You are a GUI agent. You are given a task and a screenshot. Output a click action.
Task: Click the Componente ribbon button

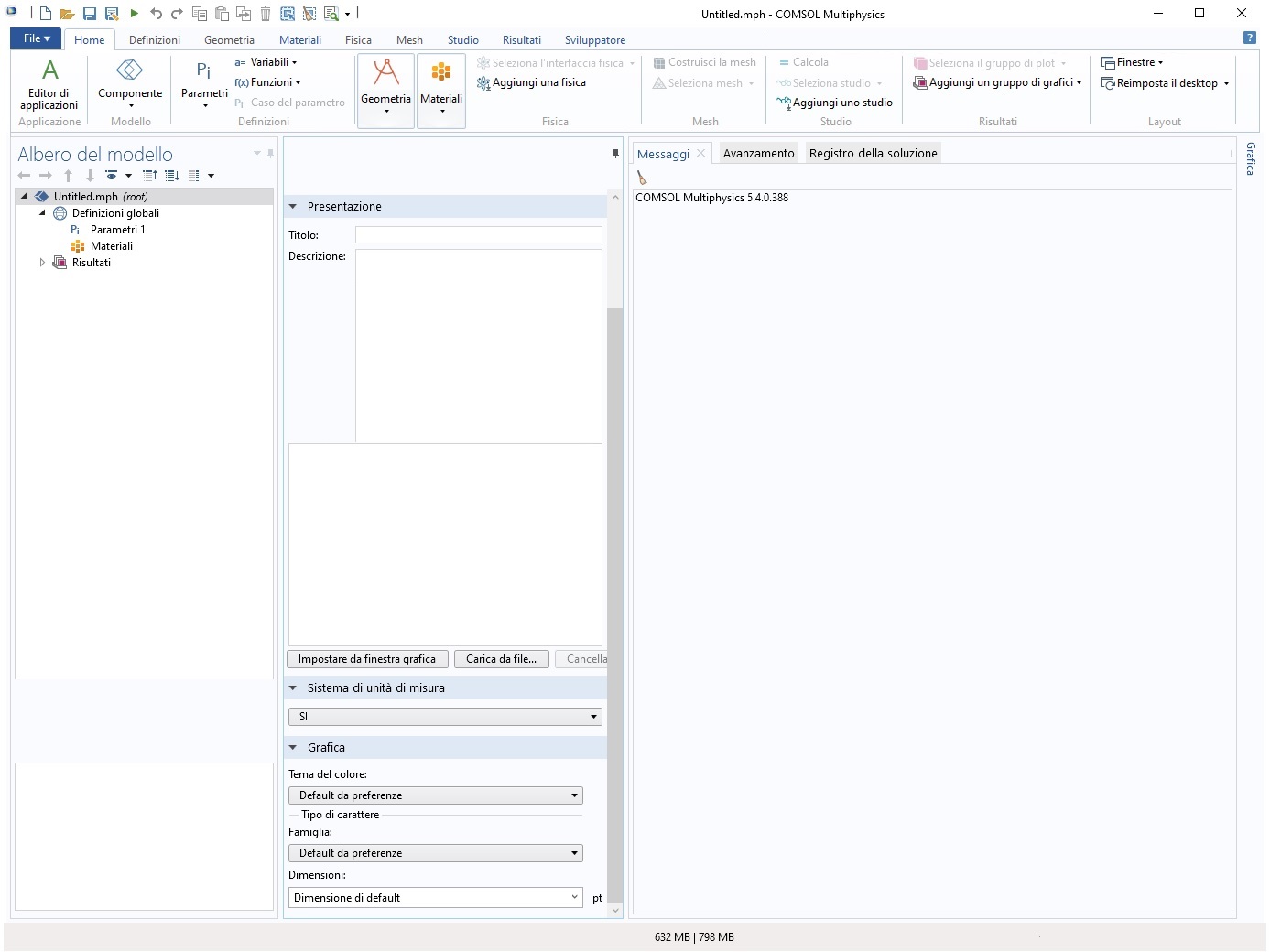[130, 83]
